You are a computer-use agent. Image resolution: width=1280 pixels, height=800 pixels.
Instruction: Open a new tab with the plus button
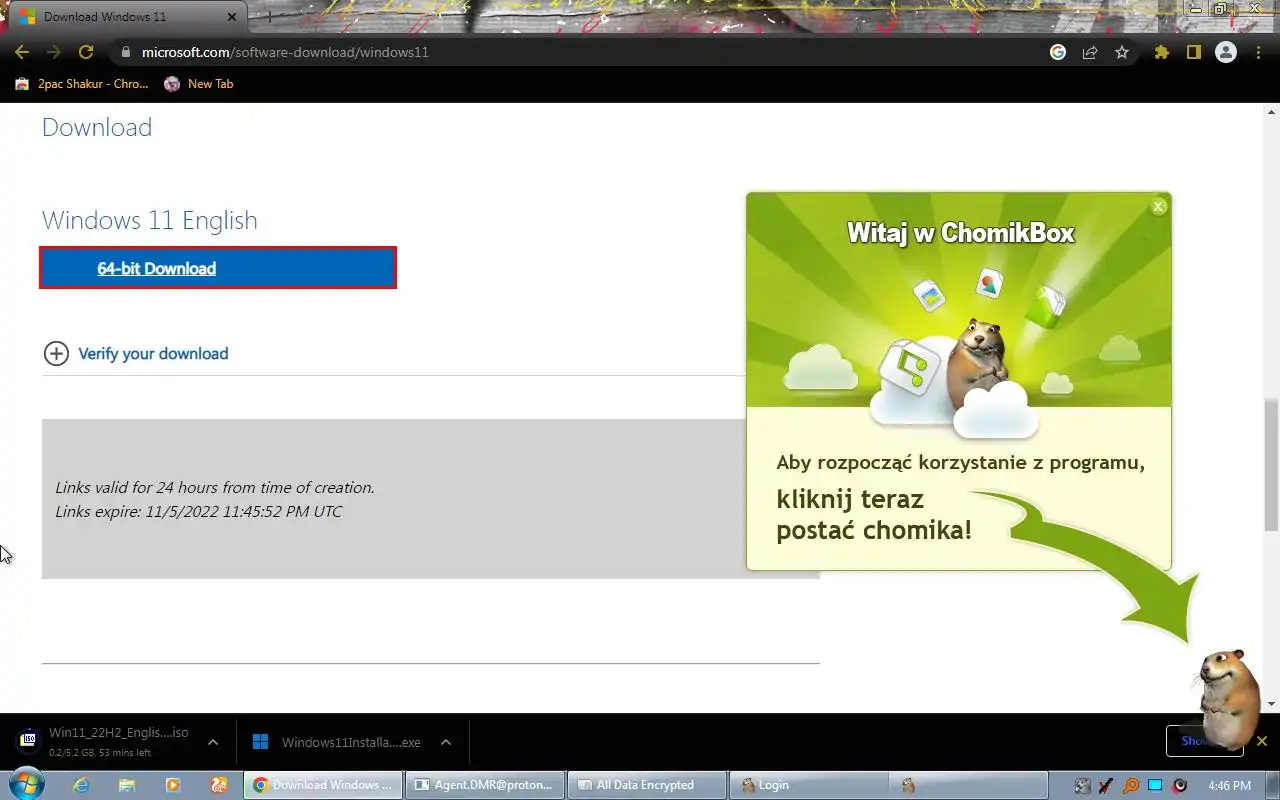pyautogui.click(x=268, y=17)
